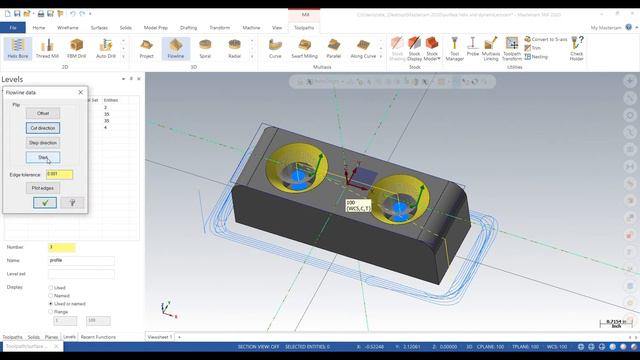Start the Auto Drill toolpath
This screenshot has width=640, height=360.
click(106, 49)
